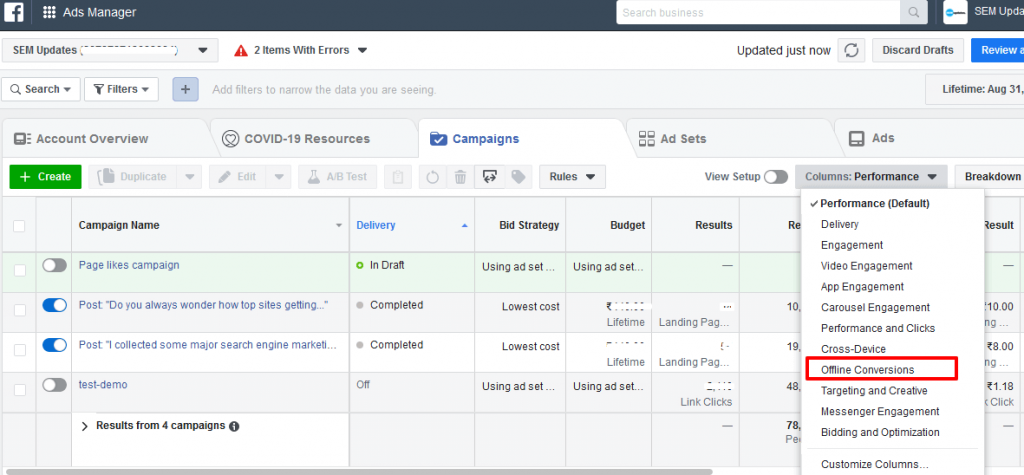
Task: Click the revert/undo circular arrow icon
Action: (432, 176)
